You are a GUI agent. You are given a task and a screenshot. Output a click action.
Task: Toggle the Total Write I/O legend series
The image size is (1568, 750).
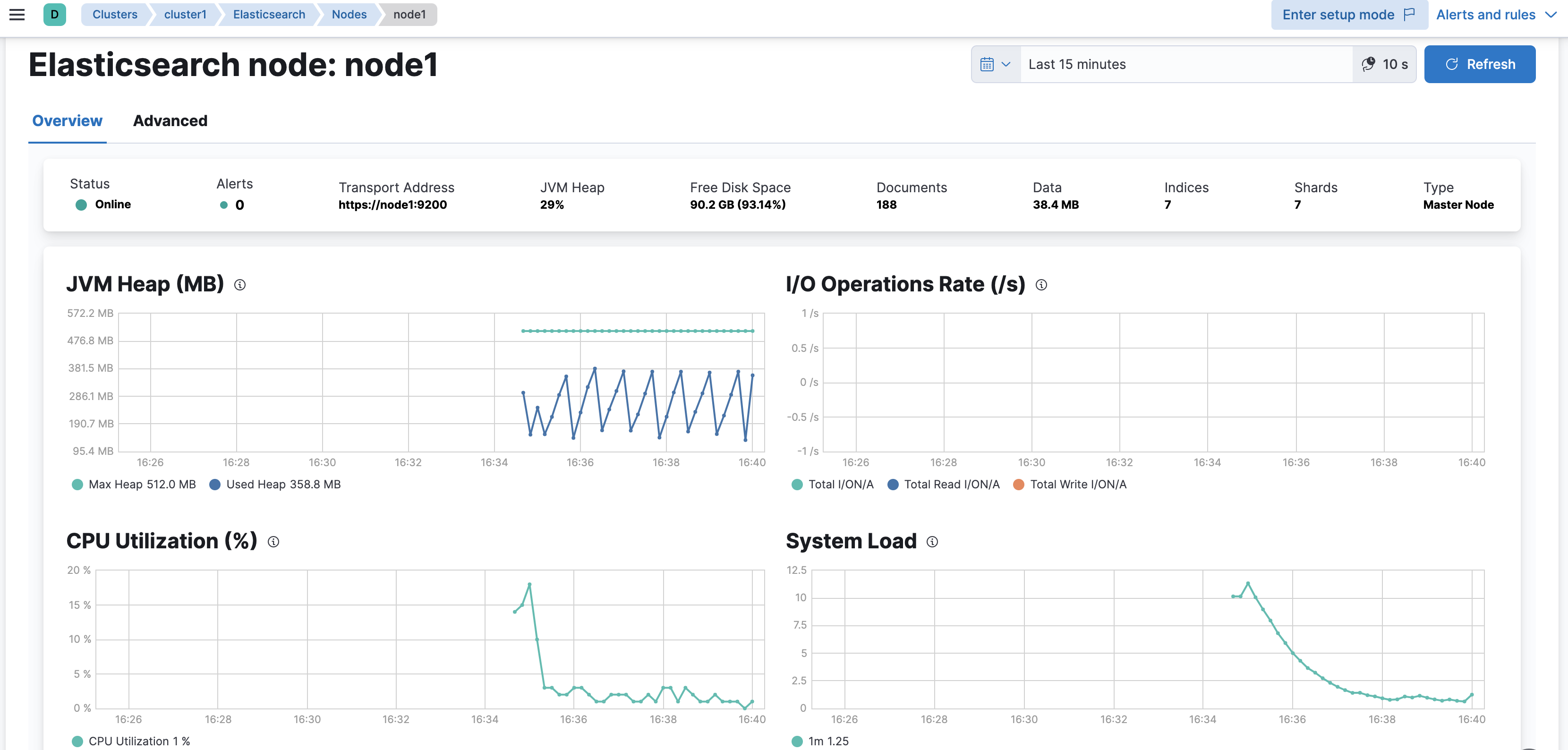pos(1069,485)
